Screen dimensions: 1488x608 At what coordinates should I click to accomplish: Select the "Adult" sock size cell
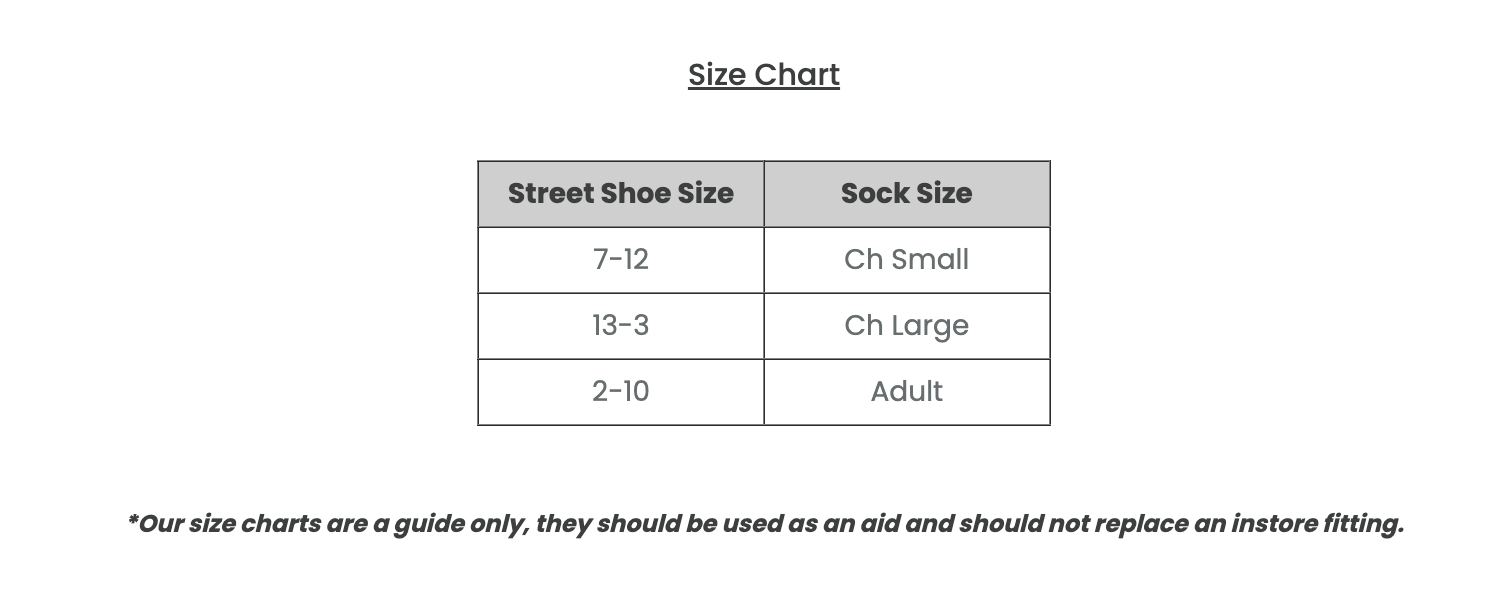tap(906, 392)
